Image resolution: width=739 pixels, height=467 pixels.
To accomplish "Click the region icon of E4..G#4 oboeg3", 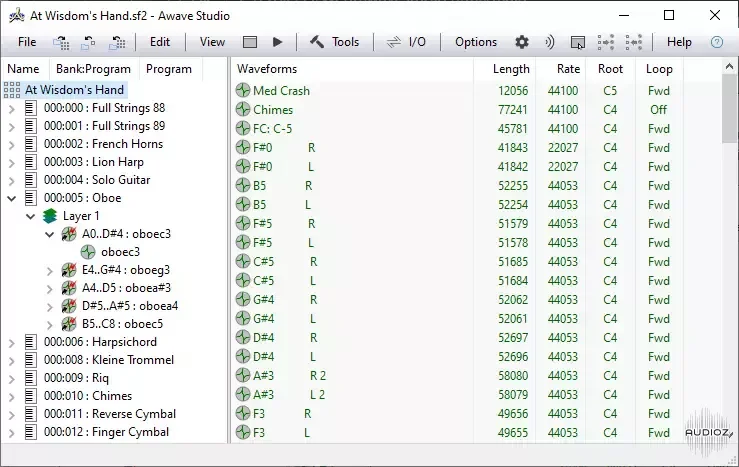I will click(69, 270).
